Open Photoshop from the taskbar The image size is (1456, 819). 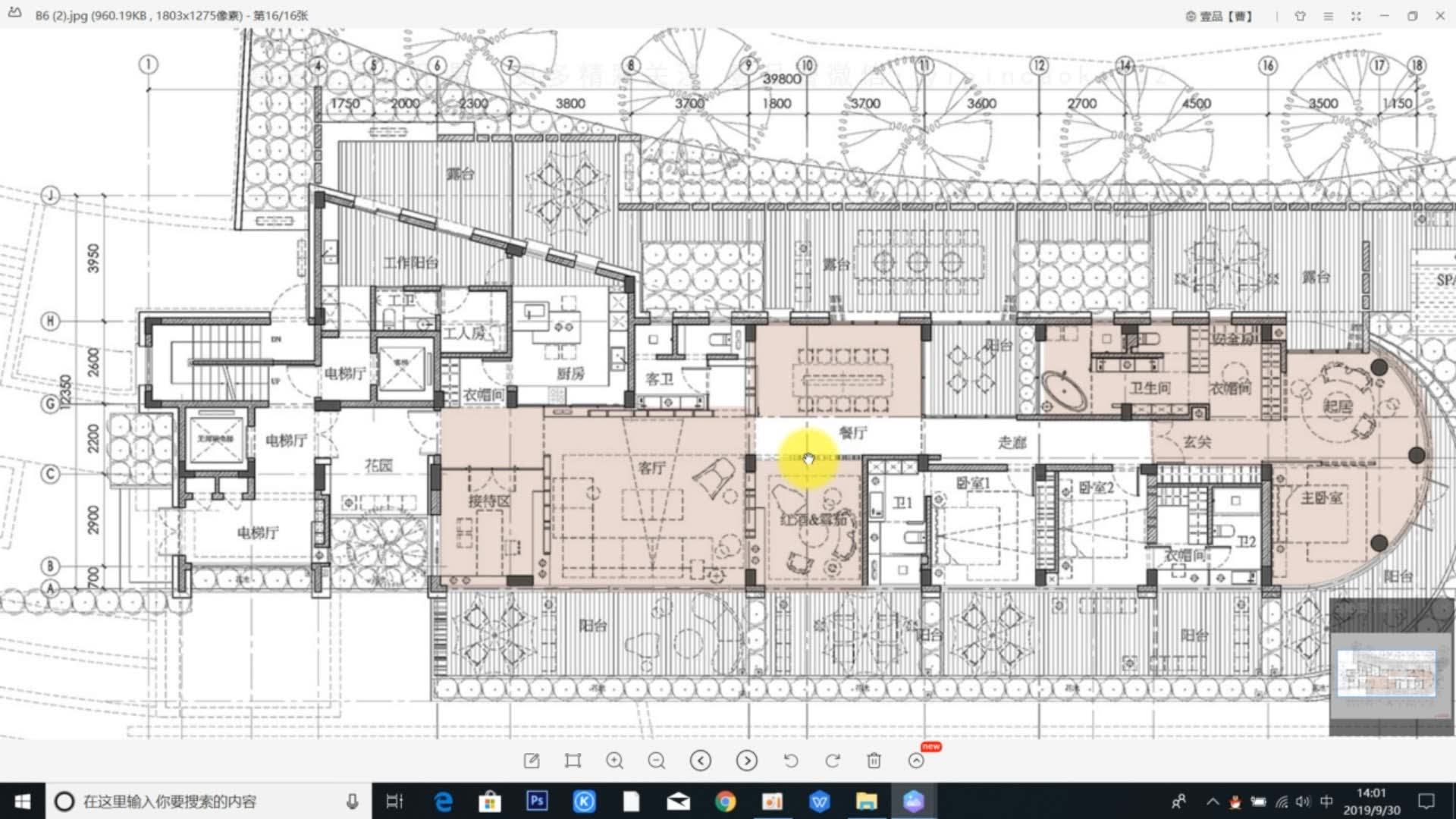537,801
